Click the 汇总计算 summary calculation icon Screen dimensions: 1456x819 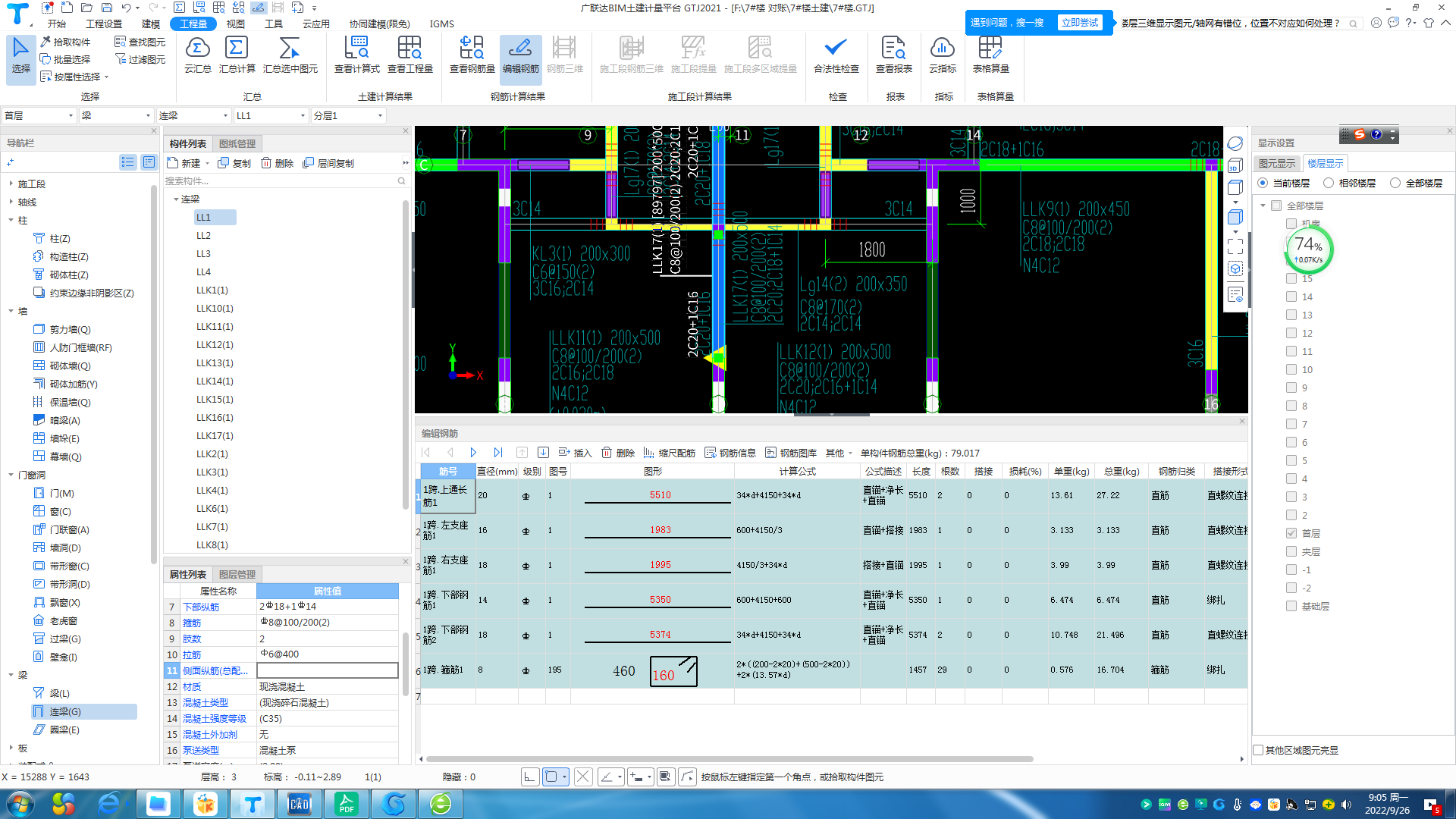pyautogui.click(x=237, y=55)
